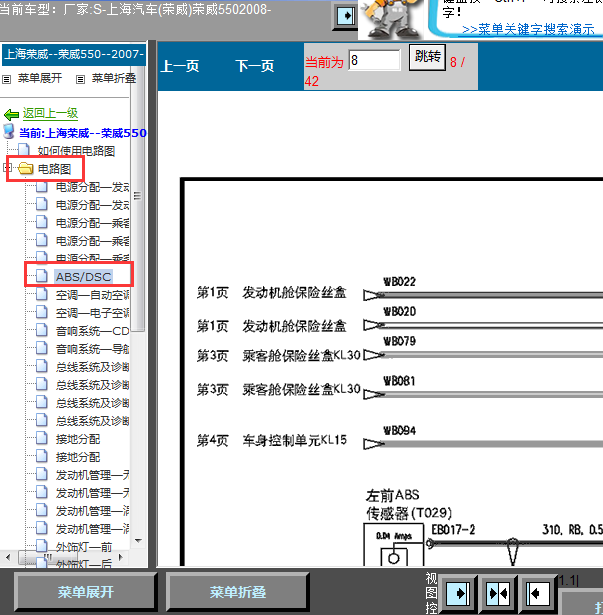The image size is (603, 615).
Task: Click the view control collapse-left arrow icon
Action: point(537,593)
